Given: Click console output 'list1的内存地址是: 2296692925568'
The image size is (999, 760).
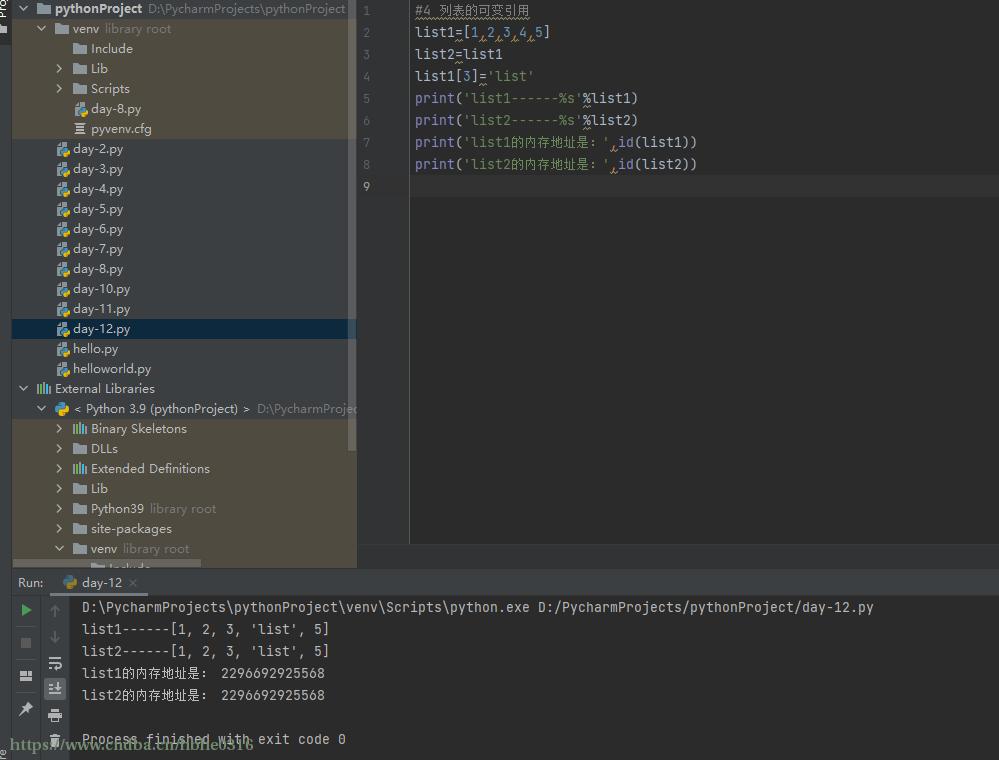Looking at the screenshot, I should click(x=203, y=673).
